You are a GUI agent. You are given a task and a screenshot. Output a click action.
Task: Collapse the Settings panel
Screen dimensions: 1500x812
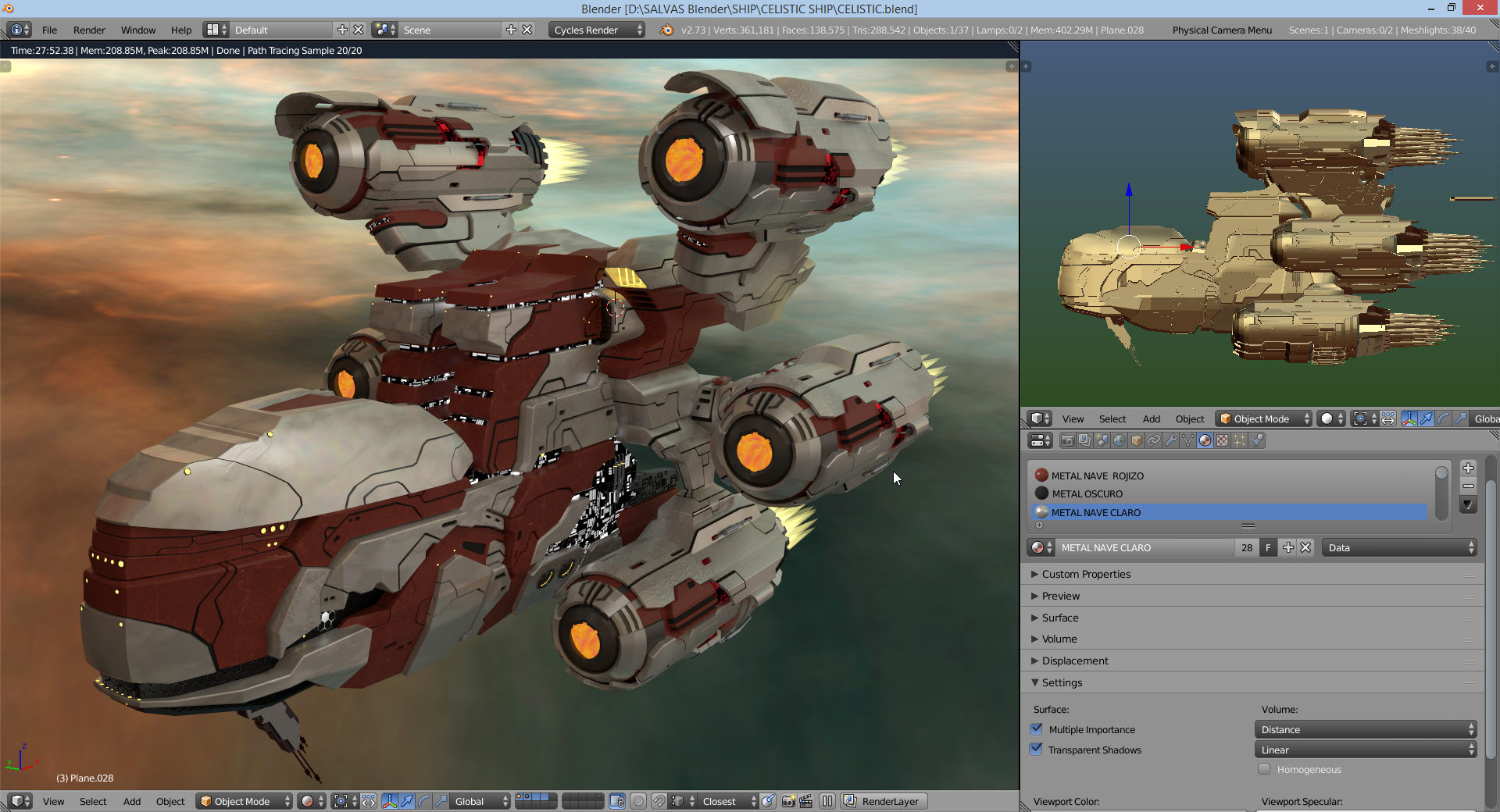tap(1062, 682)
